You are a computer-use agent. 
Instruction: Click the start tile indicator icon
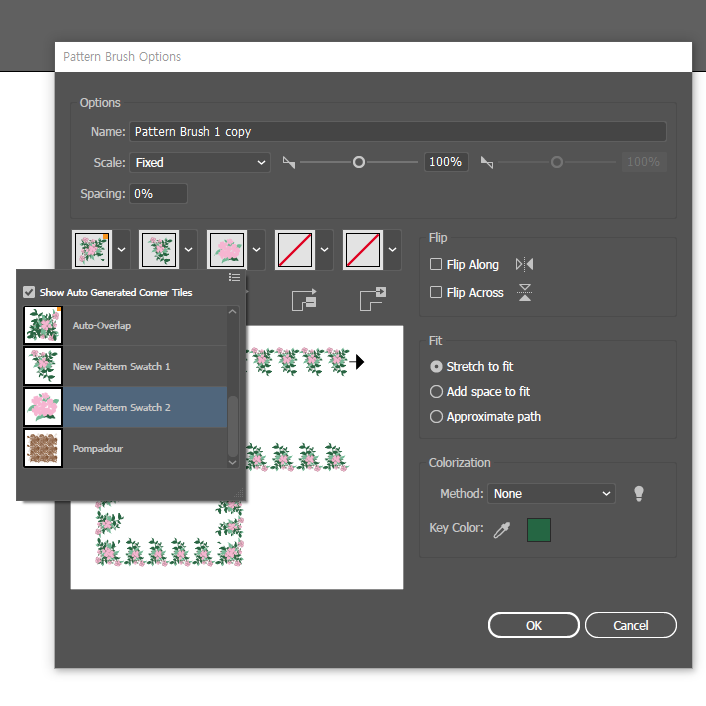coord(304,300)
